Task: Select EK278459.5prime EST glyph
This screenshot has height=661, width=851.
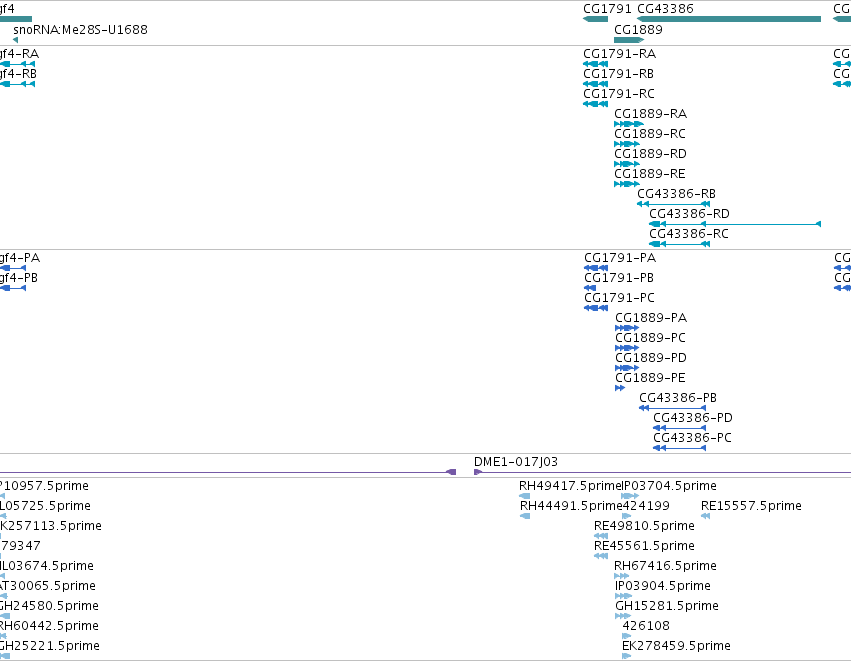Action: coord(627,656)
